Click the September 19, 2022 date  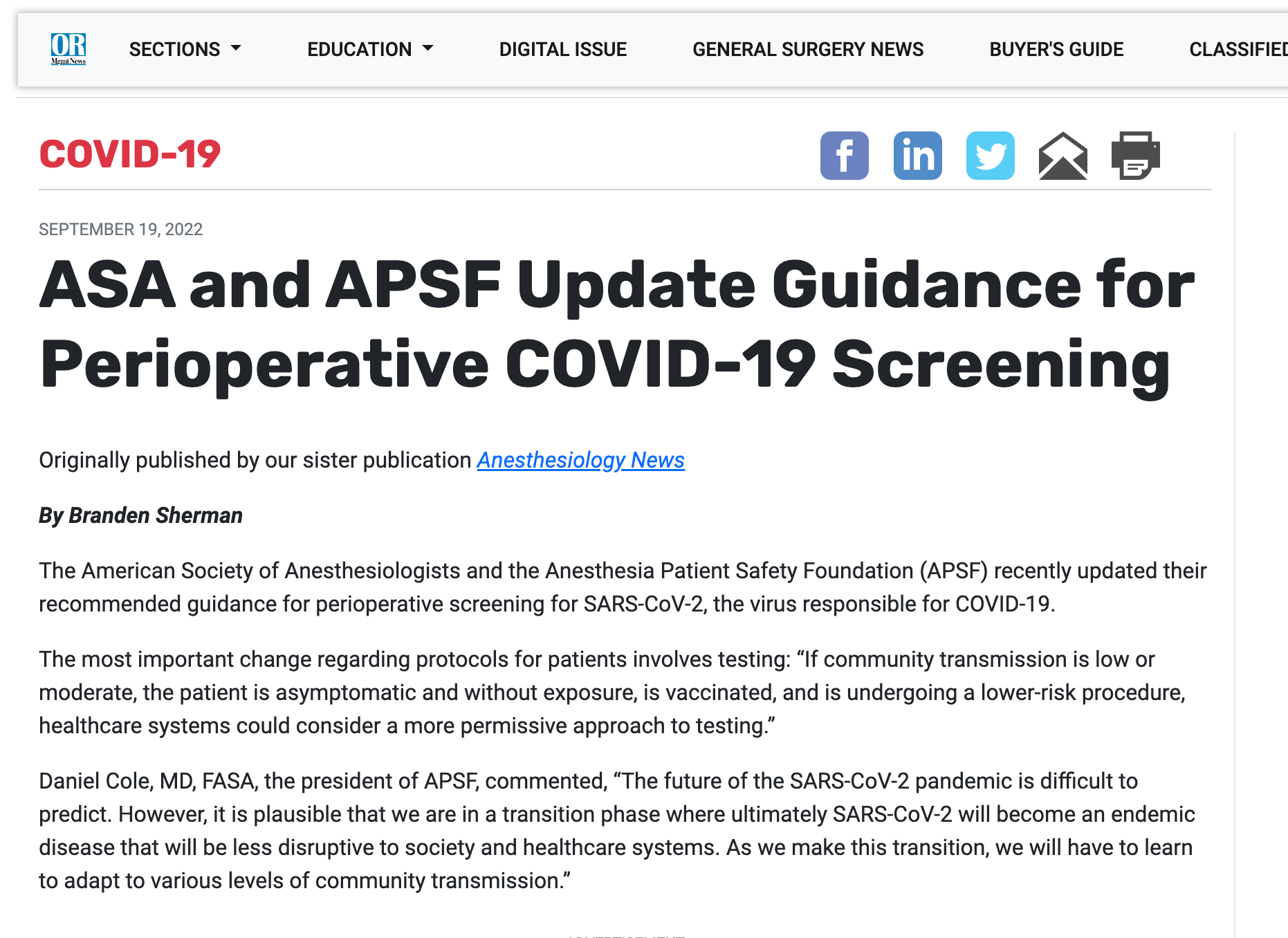tap(120, 229)
